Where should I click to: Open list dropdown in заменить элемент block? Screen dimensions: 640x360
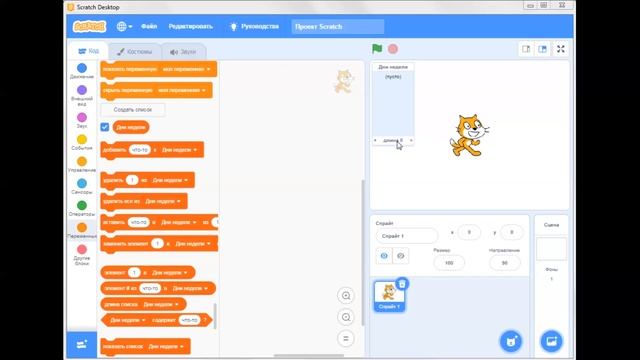pos(193,244)
